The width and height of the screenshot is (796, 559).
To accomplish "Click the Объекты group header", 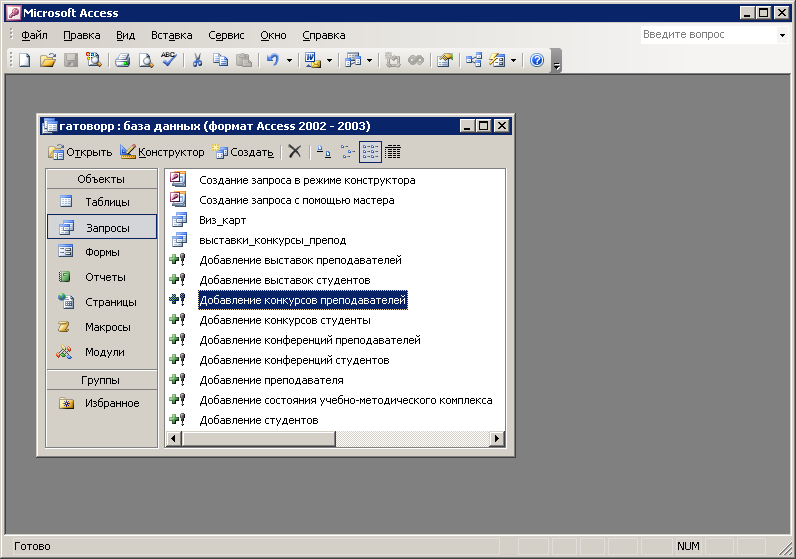I will (101, 179).
